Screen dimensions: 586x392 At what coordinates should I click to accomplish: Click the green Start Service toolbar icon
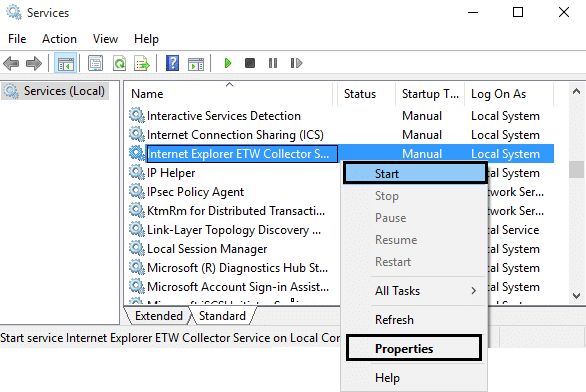pos(228,63)
